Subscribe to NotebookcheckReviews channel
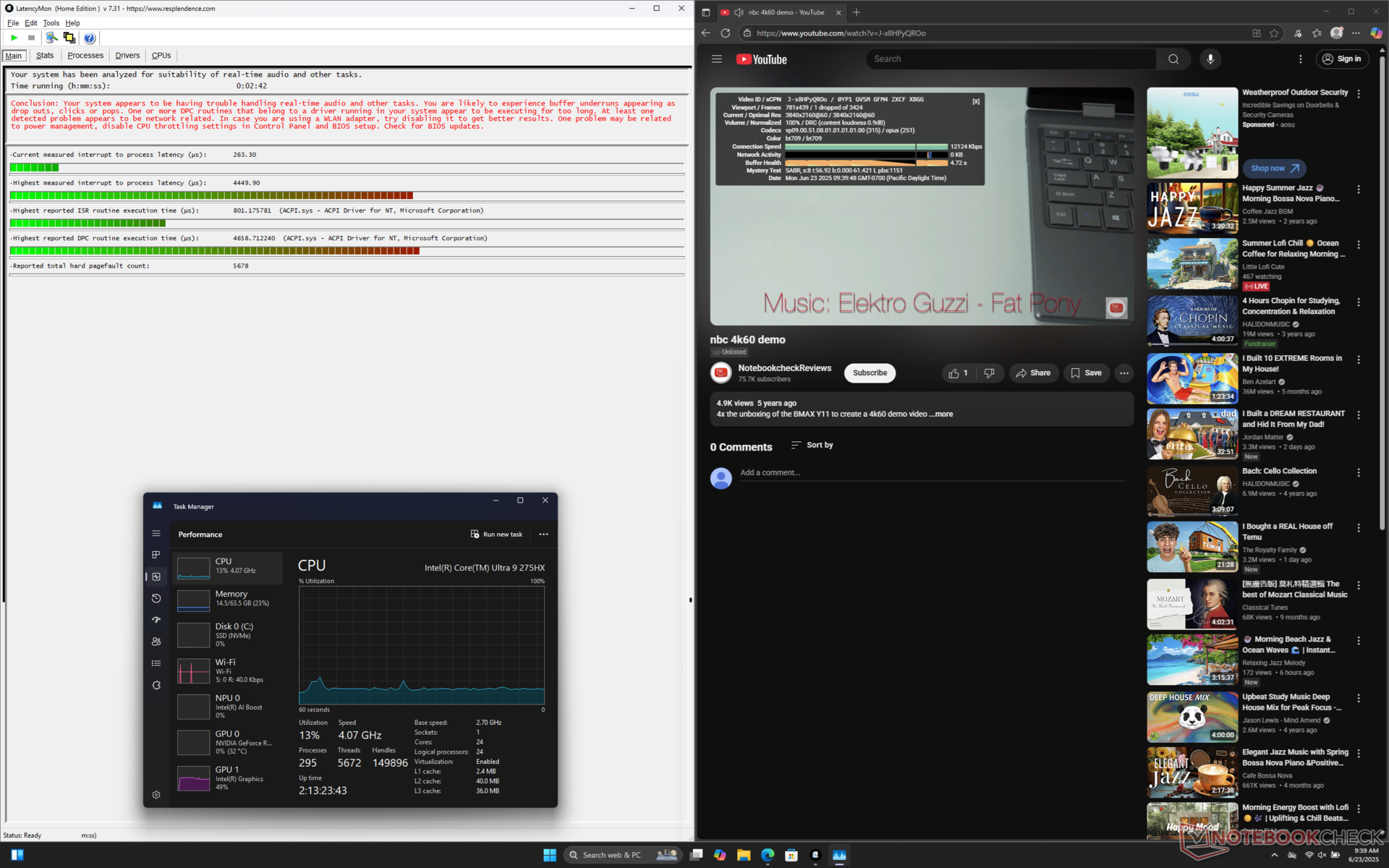The width and height of the screenshot is (1389, 868). [869, 373]
